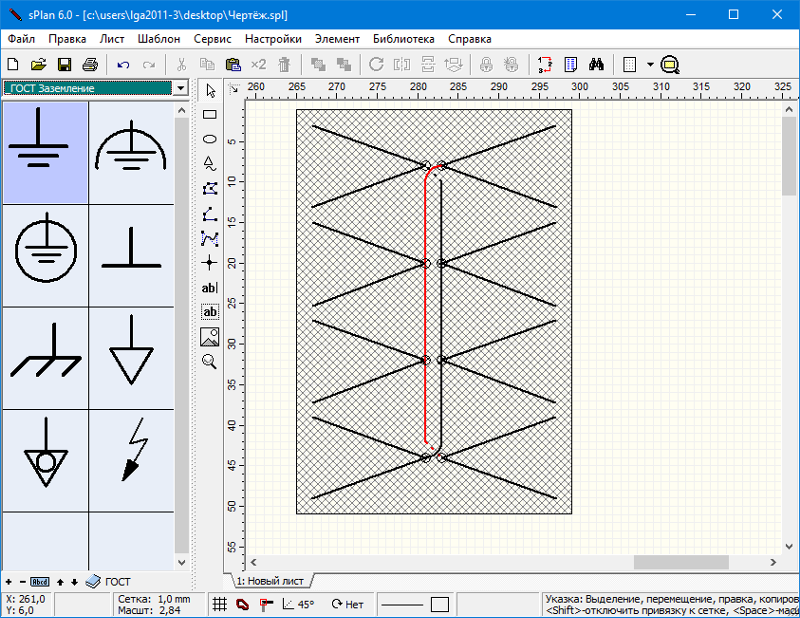Viewport: 800px width, 618px height.
Task: Open the Лист menu
Action: [x=112, y=39]
